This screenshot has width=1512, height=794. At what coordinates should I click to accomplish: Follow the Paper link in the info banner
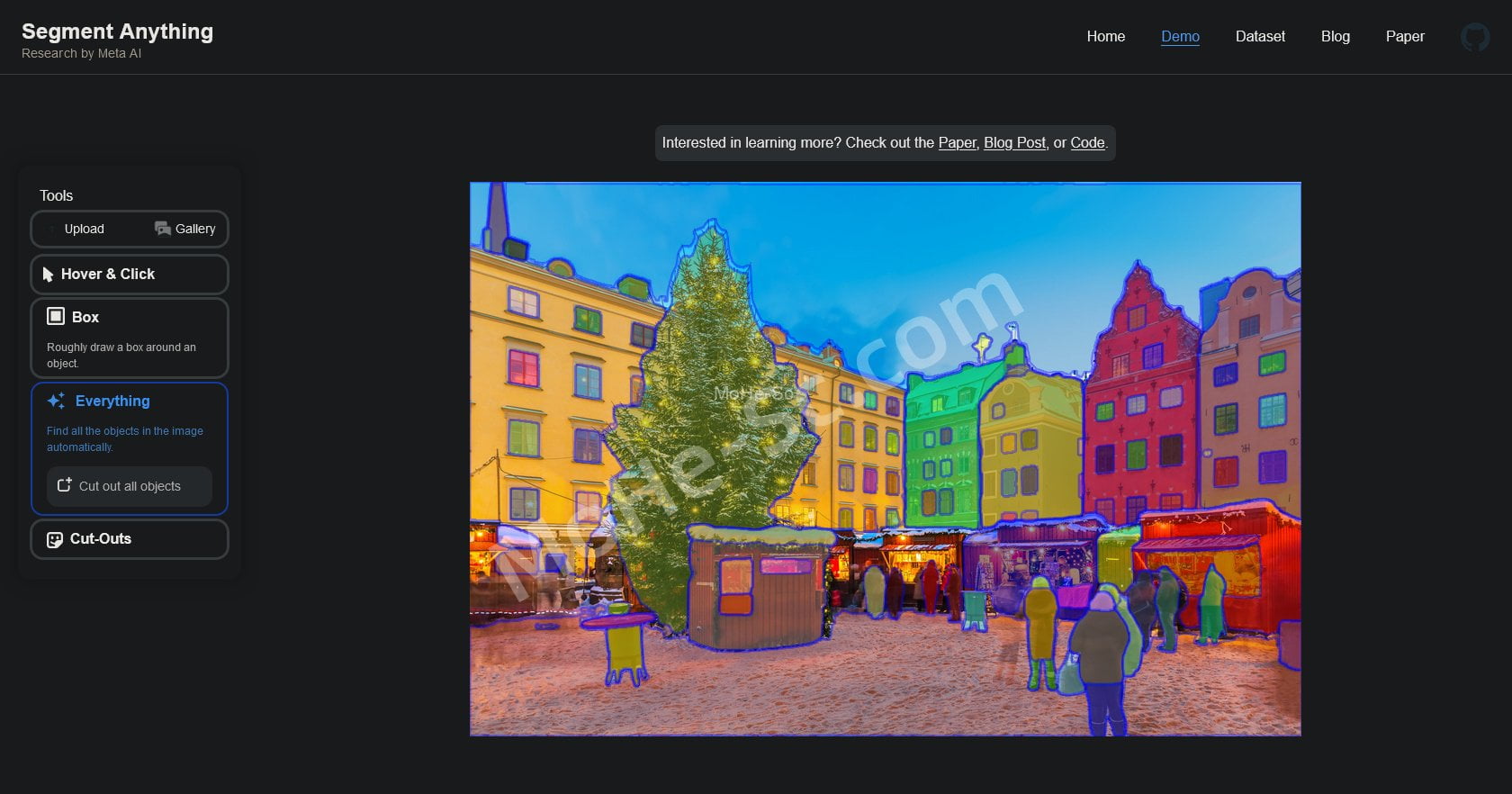[x=957, y=143]
